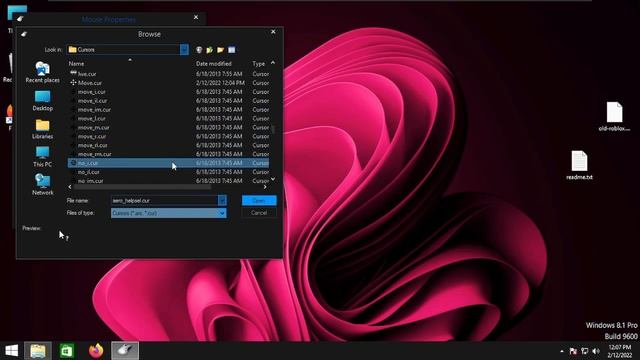The height and width of the screenshot is (360, 640).
Task: Select the no_il.cur file
Action: tap(88, 172)
